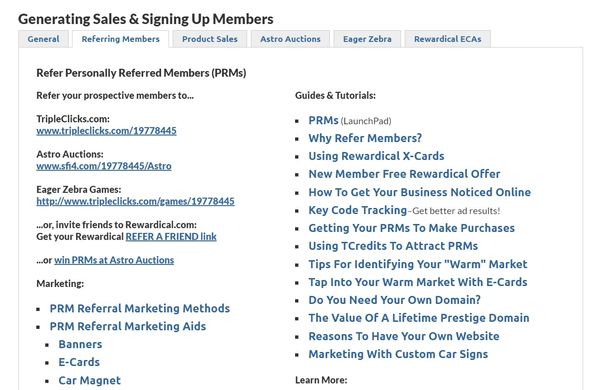Image resolution: width=600 pixels, height=390 pixels.
Task: Open Key Code Tracking guide
Action: (357, 210)
